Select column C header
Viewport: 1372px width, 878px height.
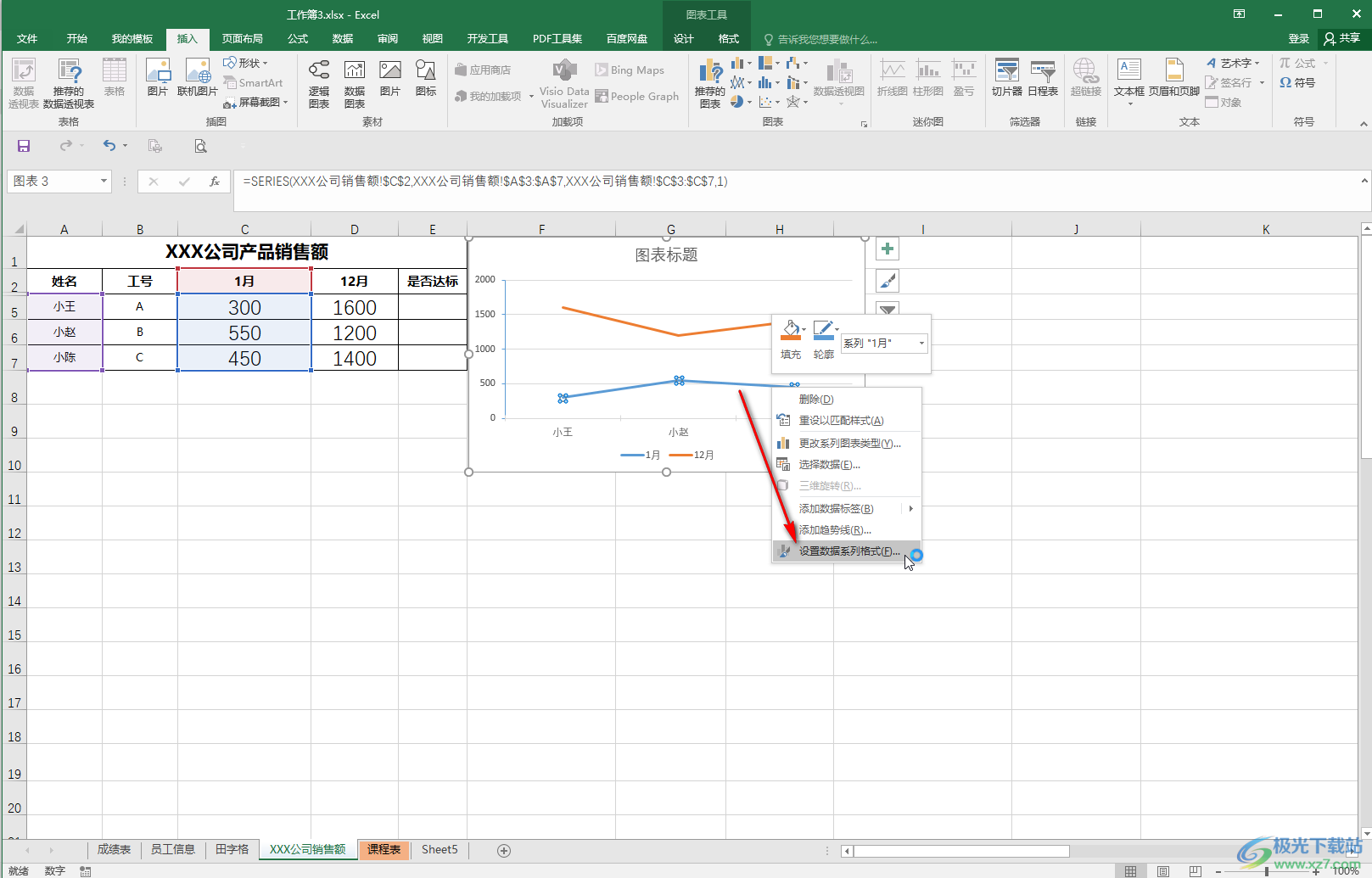(x=244, y=229)
